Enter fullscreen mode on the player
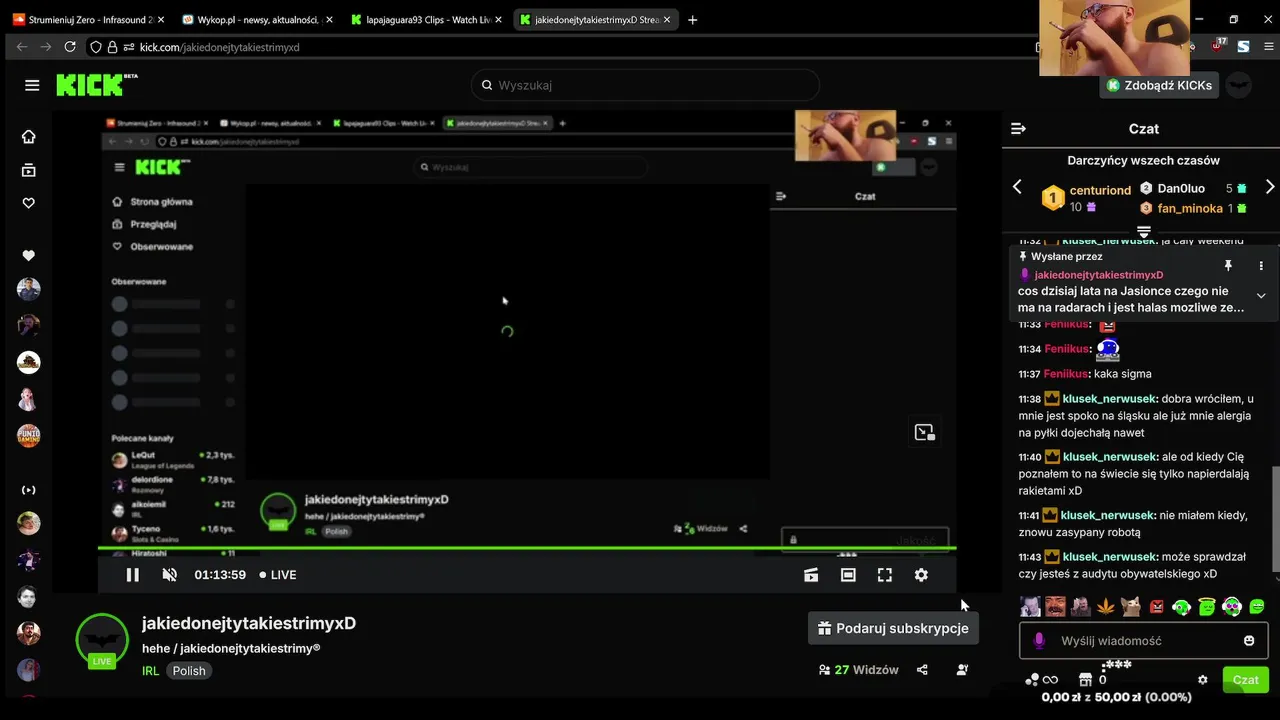 point(885,575)
